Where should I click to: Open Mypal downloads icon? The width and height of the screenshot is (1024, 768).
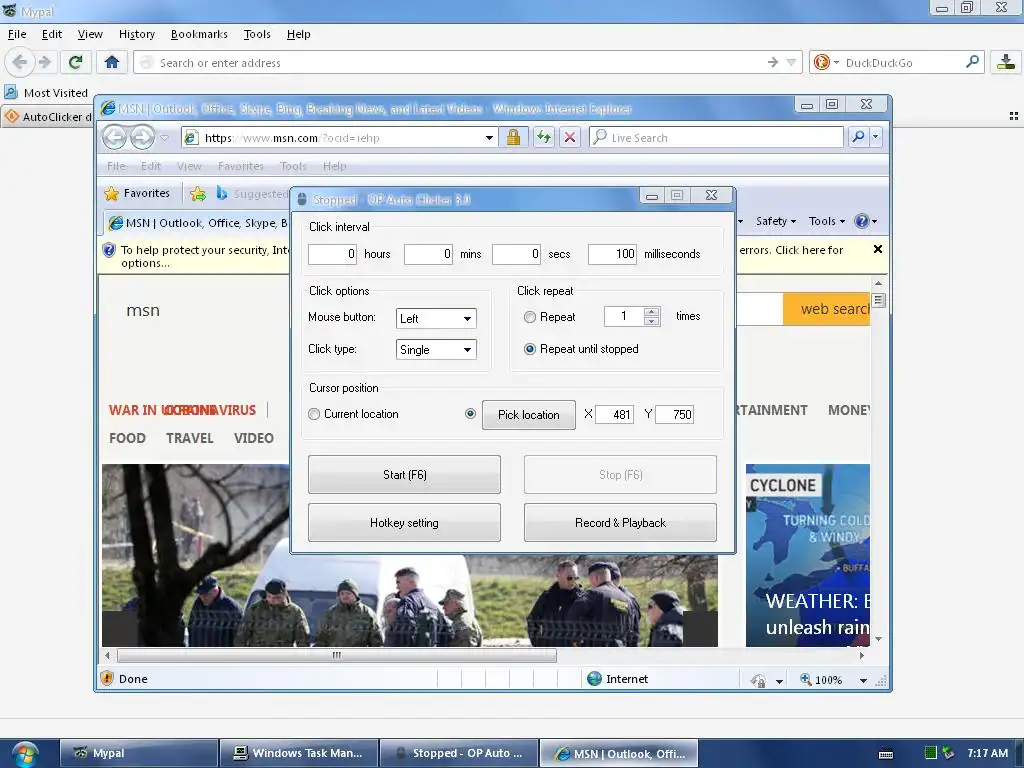[x=1006, y=62]
